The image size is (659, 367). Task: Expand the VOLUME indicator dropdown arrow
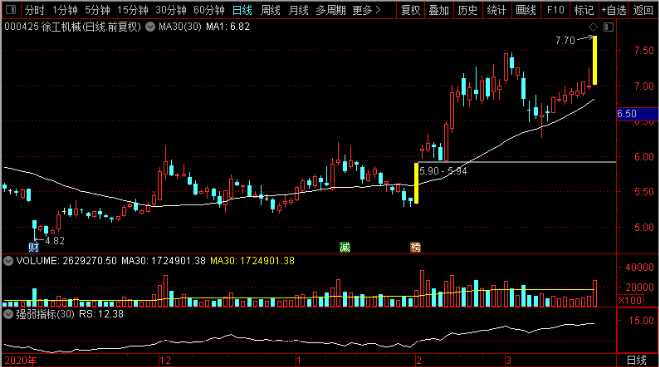(x=8, y=261)
